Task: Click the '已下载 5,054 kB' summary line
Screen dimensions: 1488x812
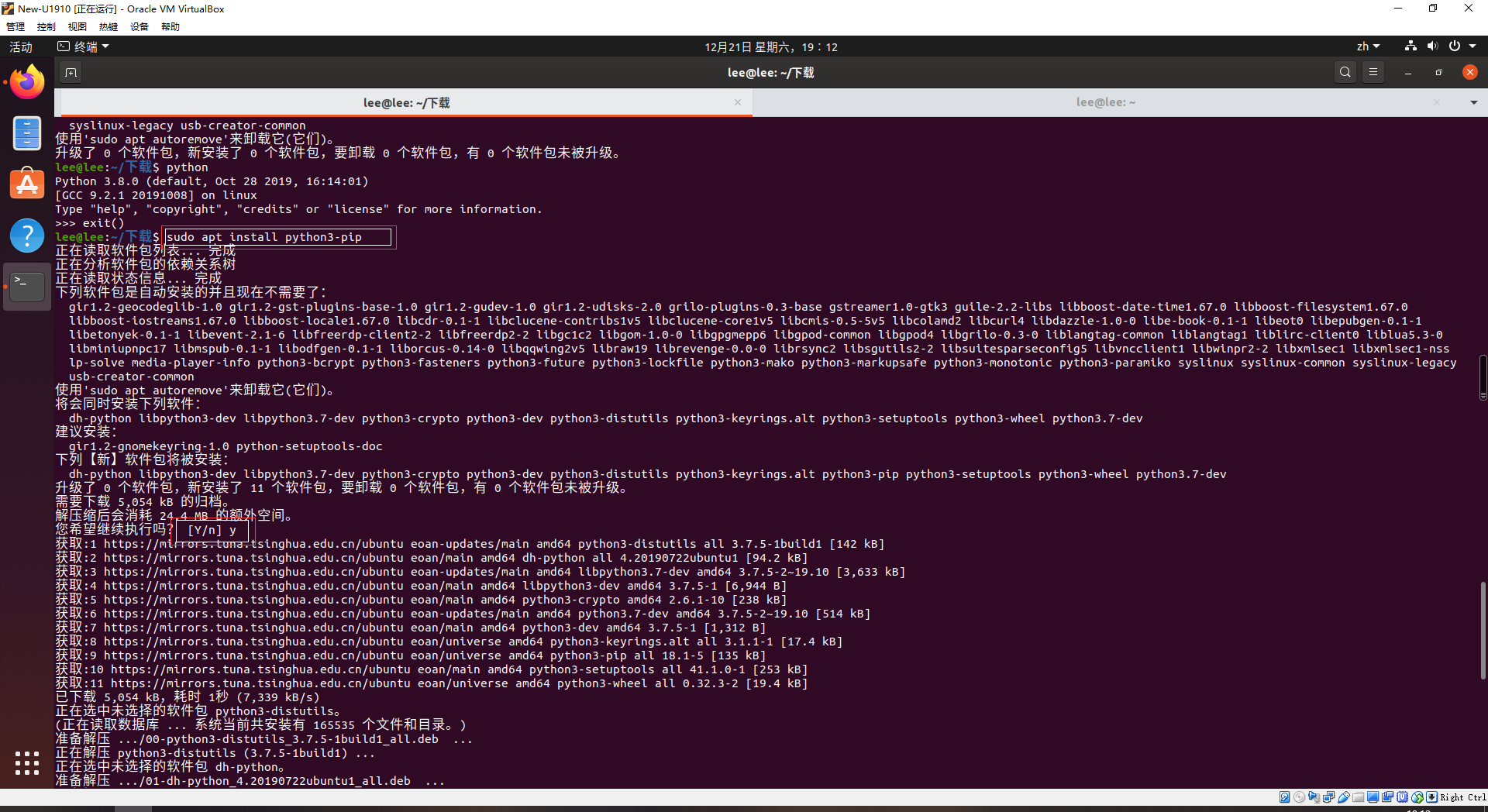Action: pos(187,697)
